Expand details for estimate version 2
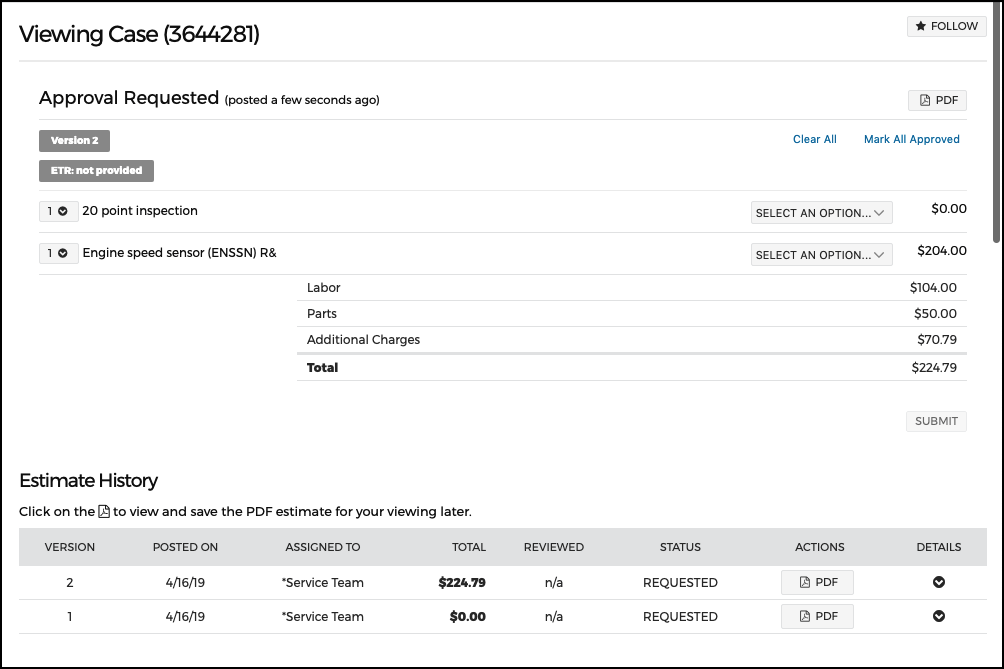 [x=939, y=582]
